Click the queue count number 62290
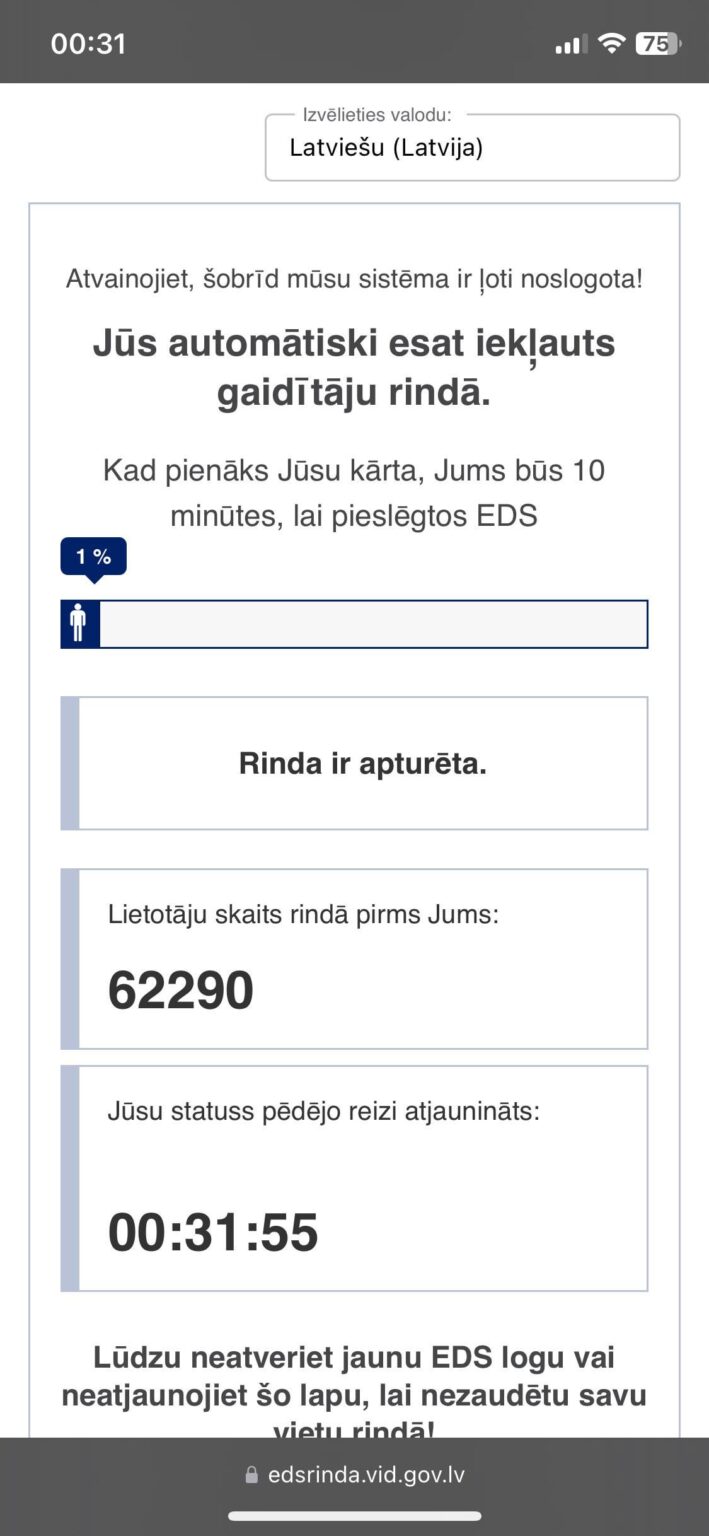The height and width of the screenshot is (1536, 709). pyautogui.click(x=181, y=990)
